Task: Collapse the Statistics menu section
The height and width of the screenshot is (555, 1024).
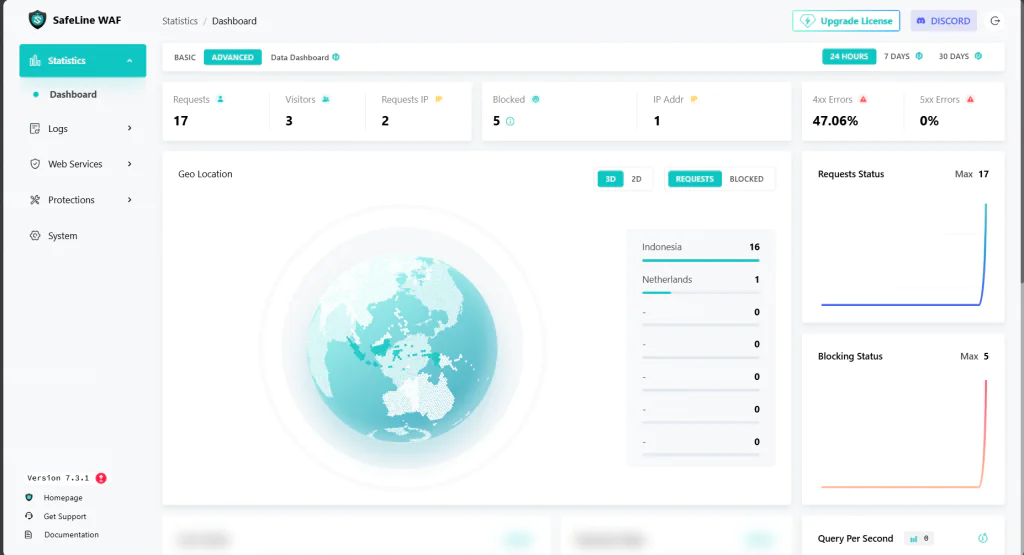Action: pyautogui.click(x=129, y=61)
